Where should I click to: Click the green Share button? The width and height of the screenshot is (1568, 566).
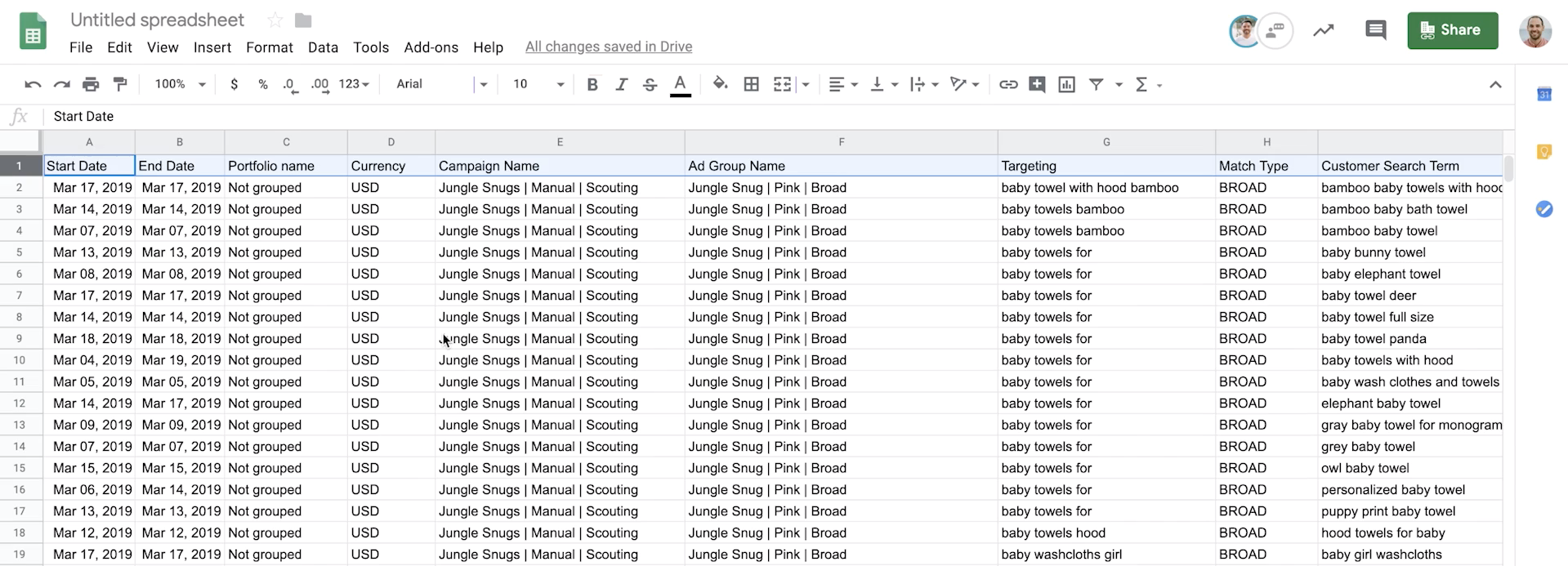(1452, 30)
